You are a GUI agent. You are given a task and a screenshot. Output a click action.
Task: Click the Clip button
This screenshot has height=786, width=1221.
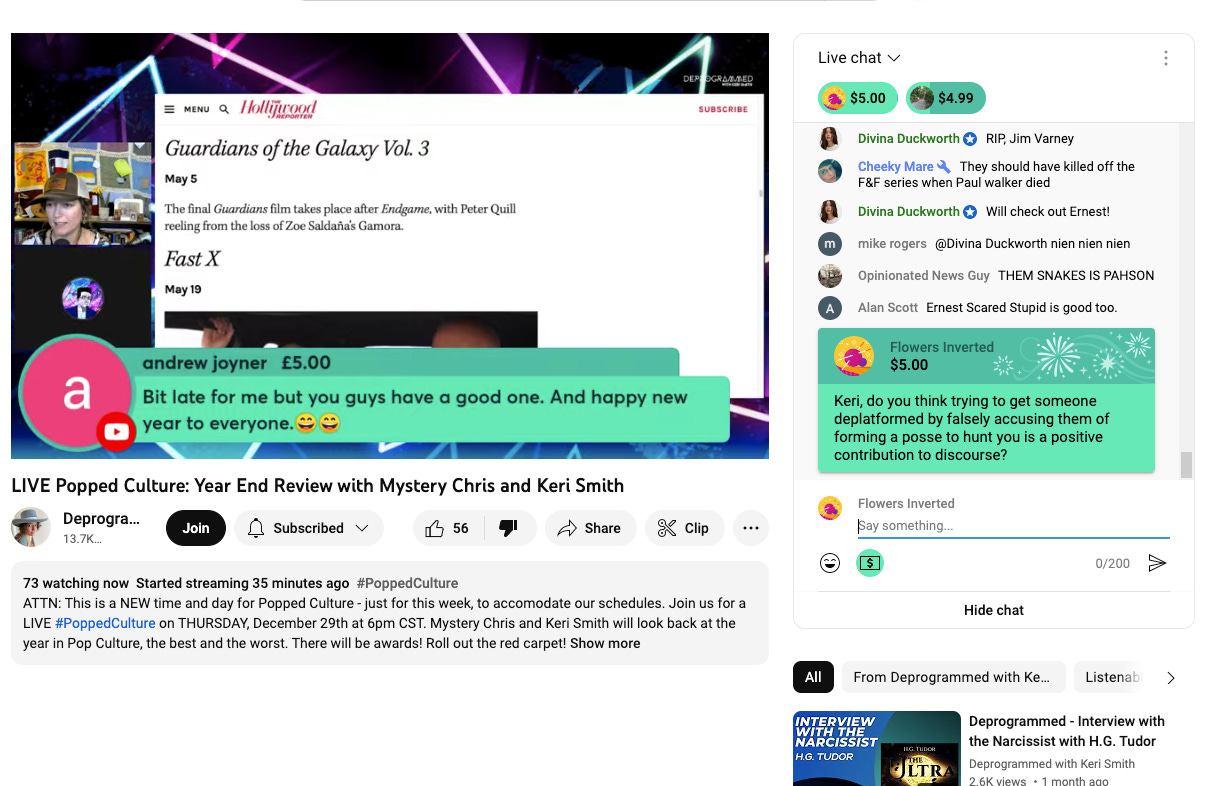click(685, 528)
